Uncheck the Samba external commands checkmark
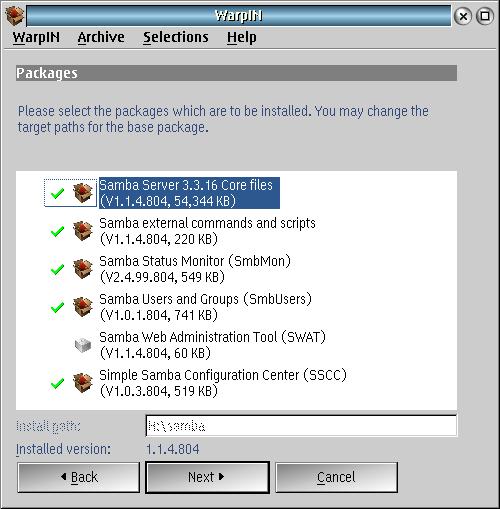The height and width of the screenshot is (509, 500). click(x=57, y=231)
